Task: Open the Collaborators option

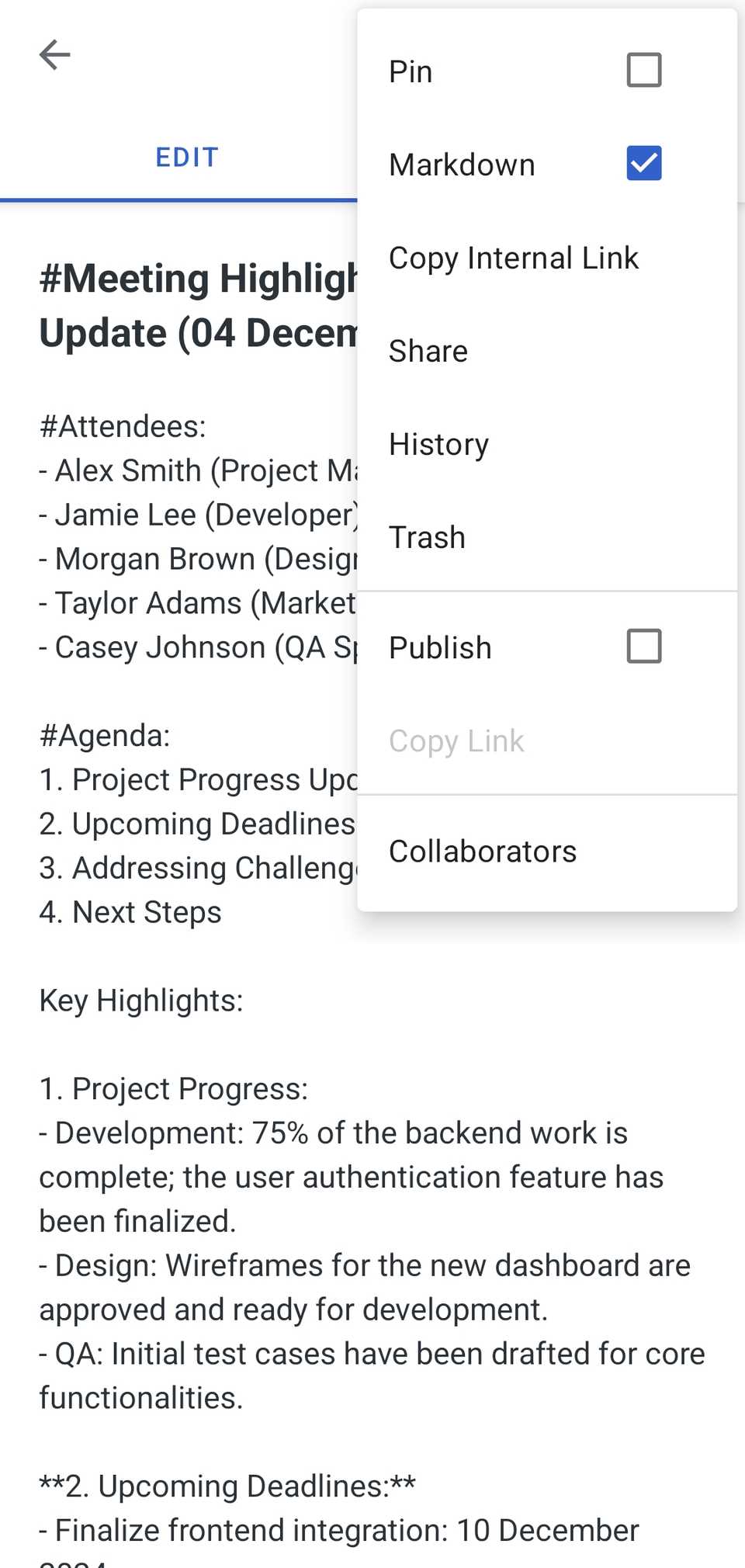Action: pyautogui.click(x=482, y=852)
